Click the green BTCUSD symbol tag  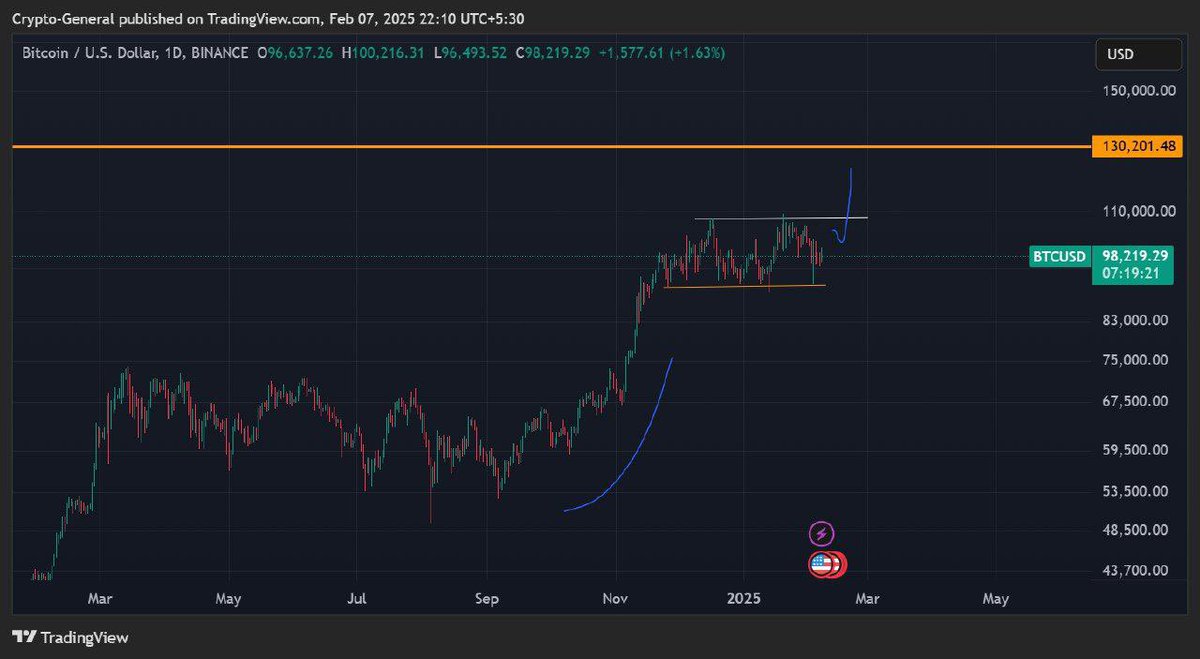tap(1059, 257)
